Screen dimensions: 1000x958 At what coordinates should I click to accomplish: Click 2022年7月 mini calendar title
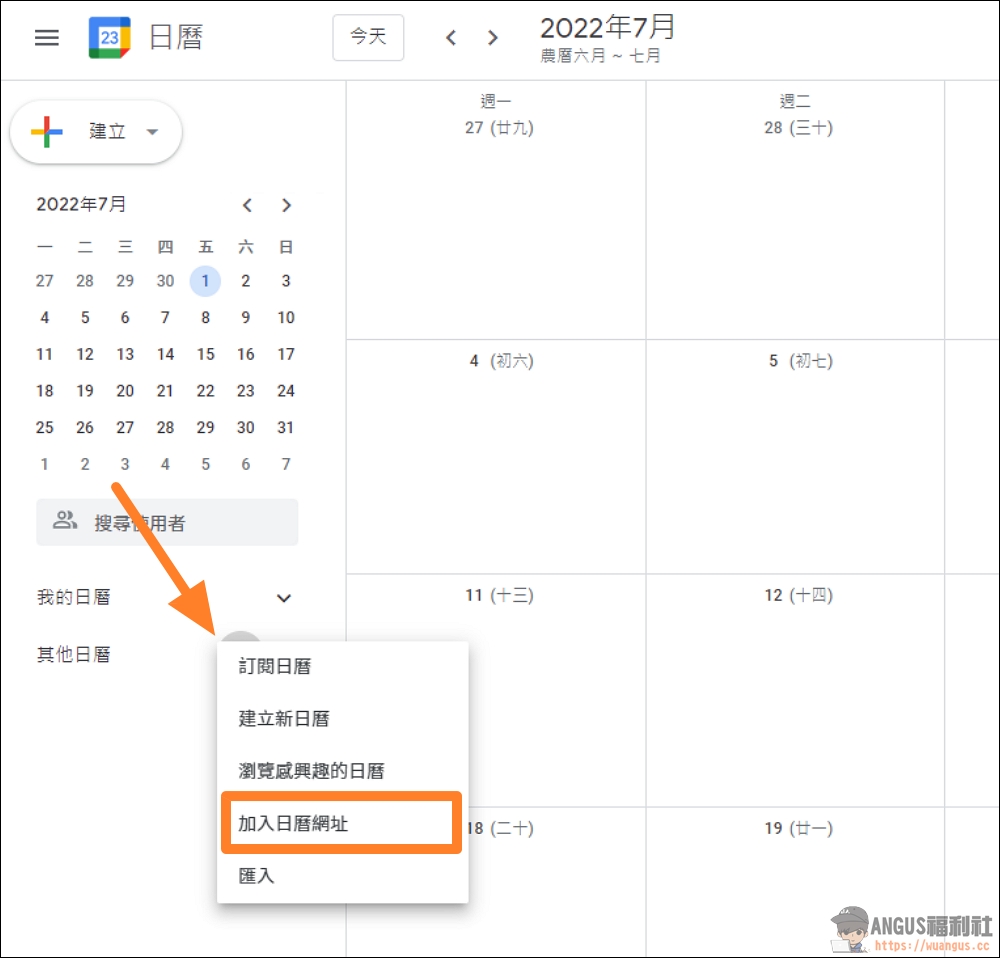point(81,204)
